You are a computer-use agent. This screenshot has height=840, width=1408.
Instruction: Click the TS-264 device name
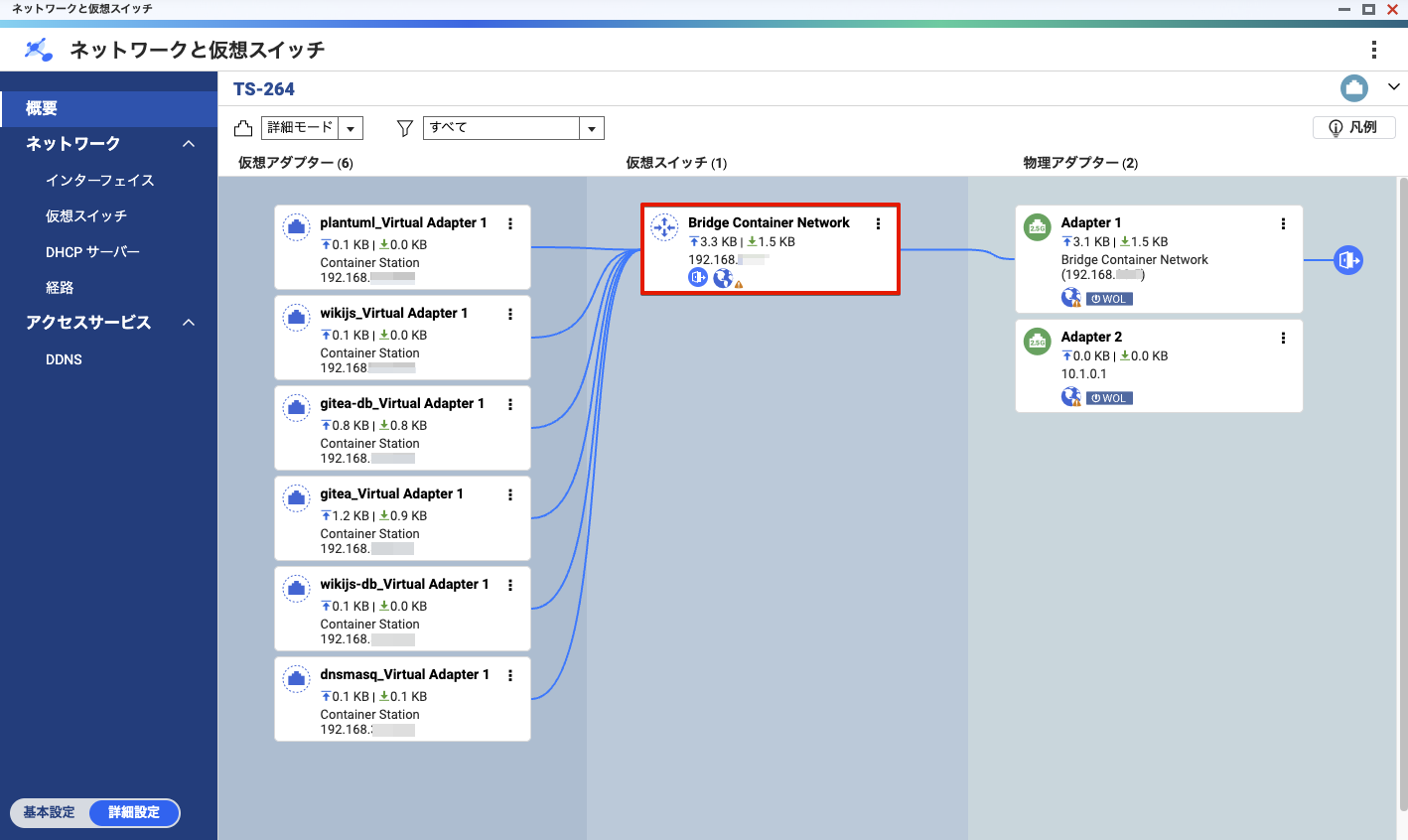pos(264,88)
